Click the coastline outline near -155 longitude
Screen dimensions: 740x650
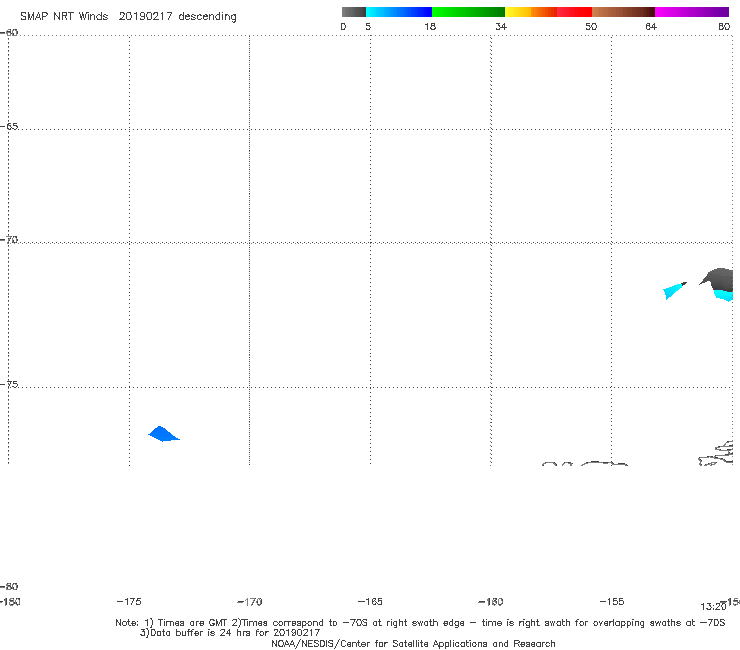coord(604,464)
